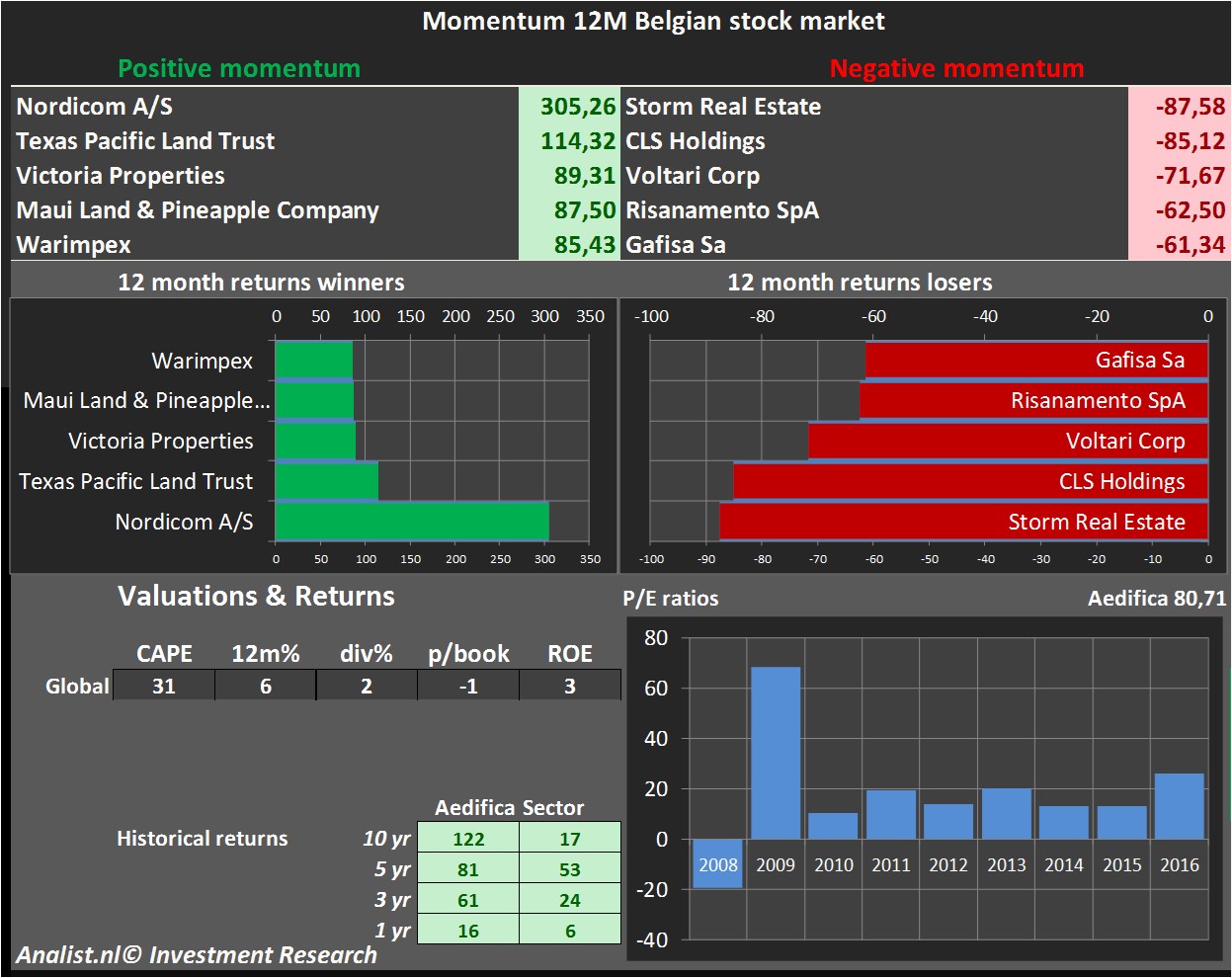Click the 'Aedifica 80,71' label
This screenshot has height=978, width=1232.
tap(1157, 599)
